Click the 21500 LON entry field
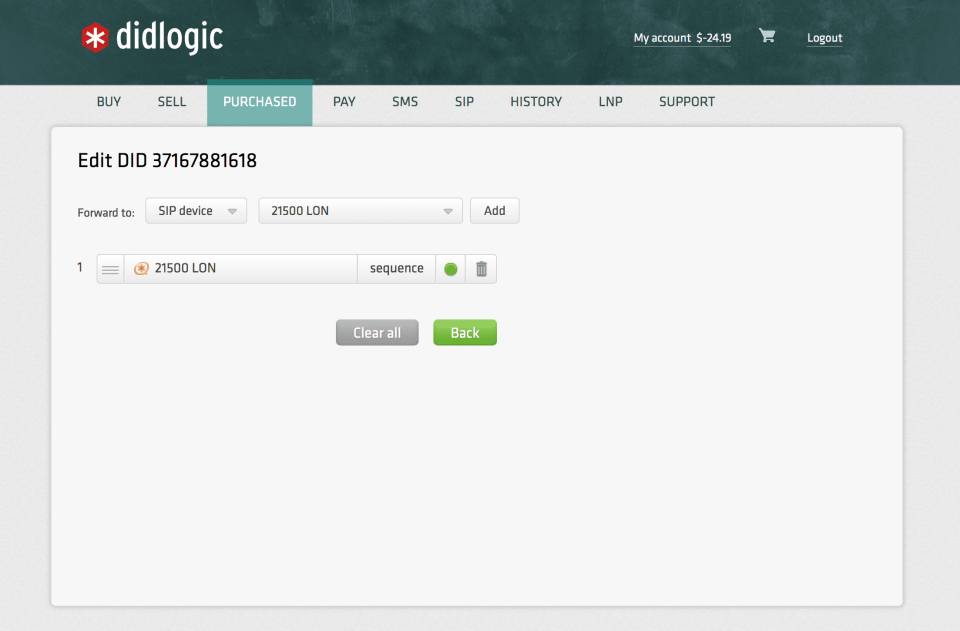 pos(240,268)
